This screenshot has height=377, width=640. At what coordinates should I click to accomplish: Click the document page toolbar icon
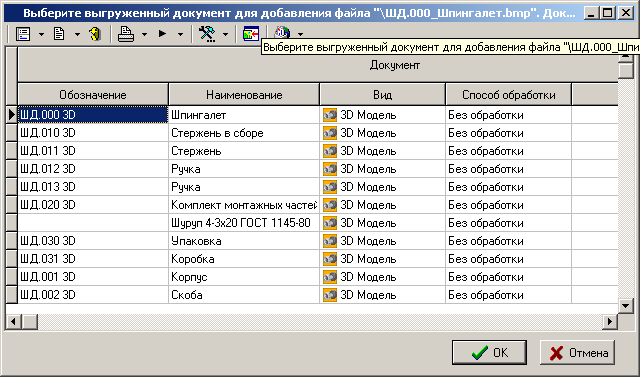pyautogui.click(x=59, y=34)
